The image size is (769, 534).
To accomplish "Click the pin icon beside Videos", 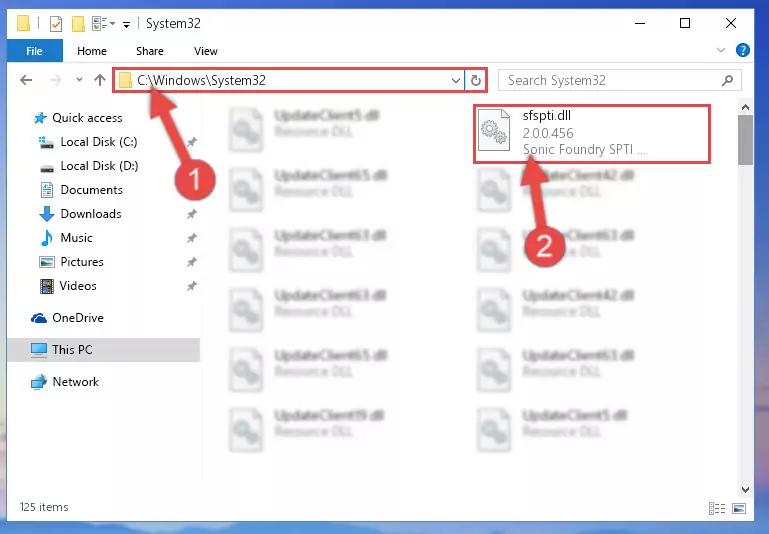I will point(192,286).
